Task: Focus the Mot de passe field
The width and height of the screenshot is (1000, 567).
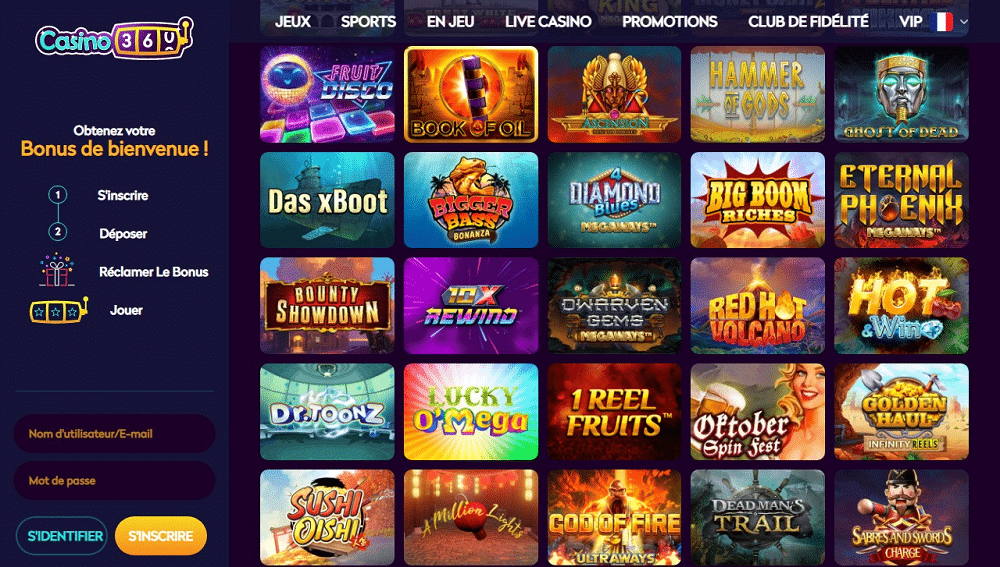Action: pos(115,481)
